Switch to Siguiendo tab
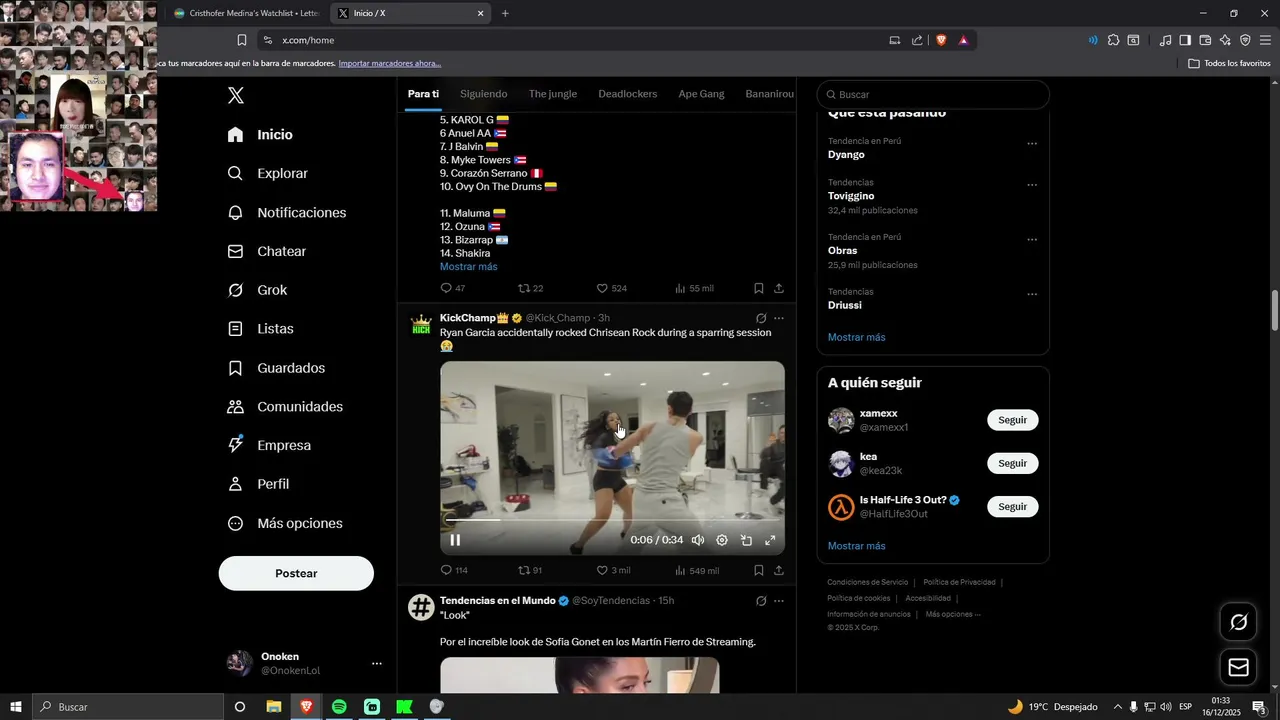Screen dimensions: 1280x720 (484, 94)
